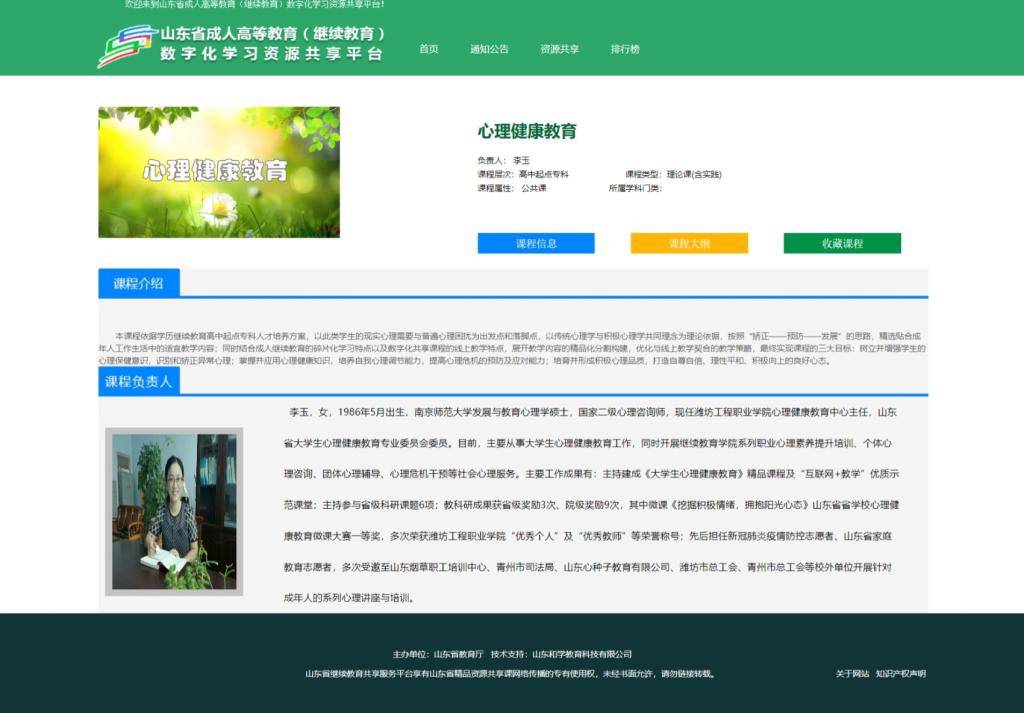Click the platform logo icon
The width and height of the screenshot is (1024, 713).
[127, 46]
